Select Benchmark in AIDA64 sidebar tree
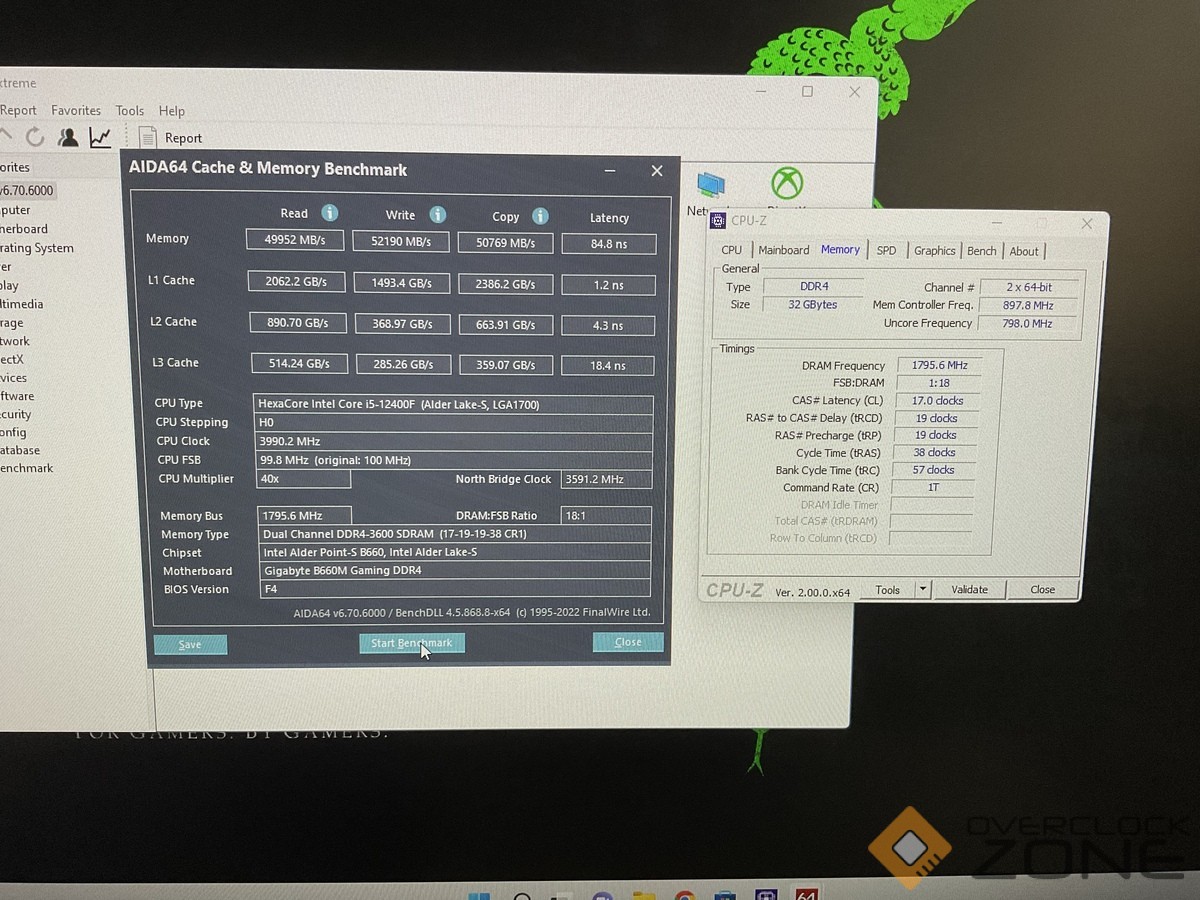Viewport: 1200px width, 900px height. coord(27,468)
